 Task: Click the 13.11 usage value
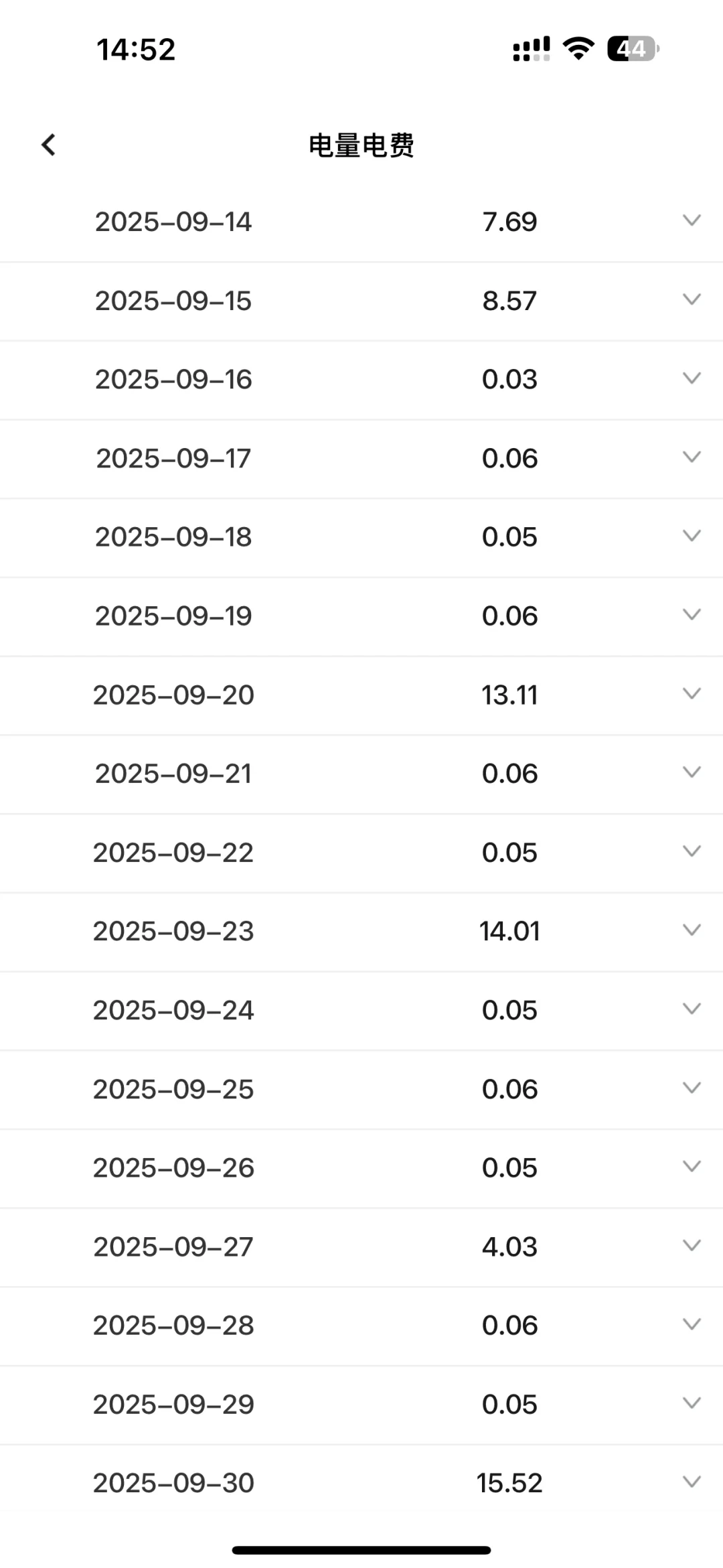[509, 695]
